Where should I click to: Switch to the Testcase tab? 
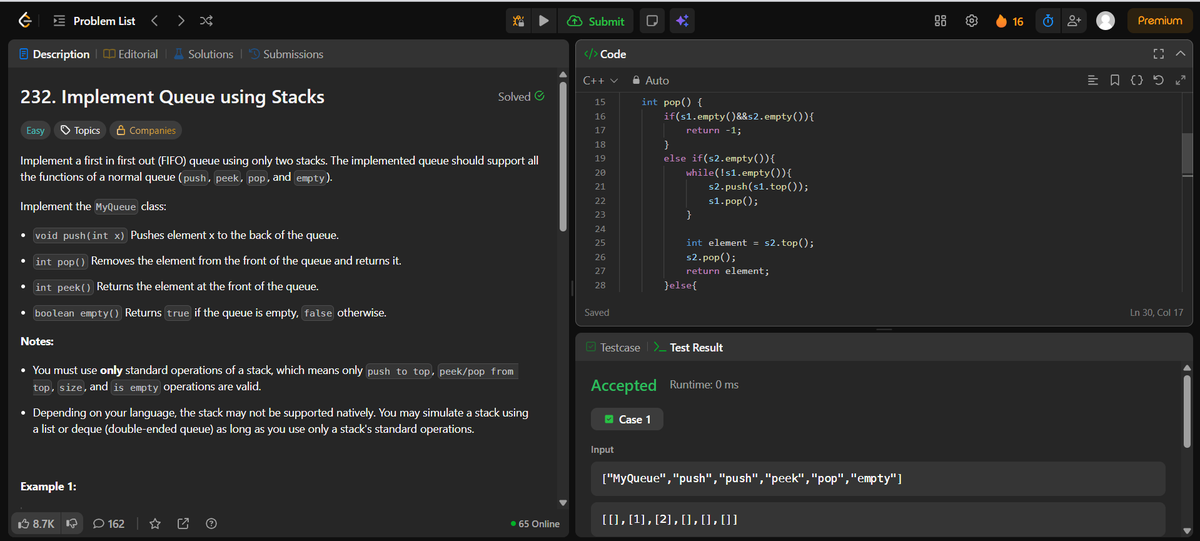pos(613,347)
